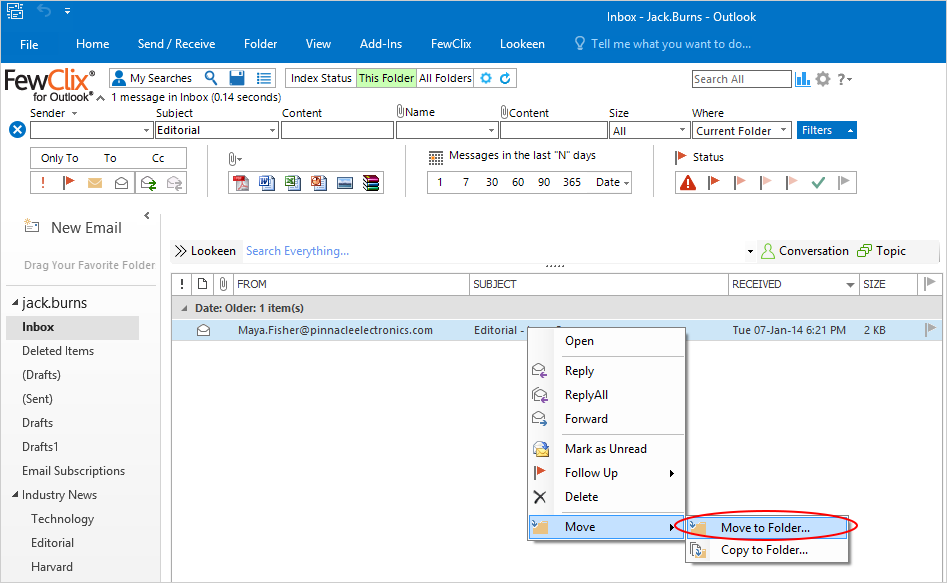The image size is (947, 583).
Task: Click the red clear search X icon
Action: 17,130
